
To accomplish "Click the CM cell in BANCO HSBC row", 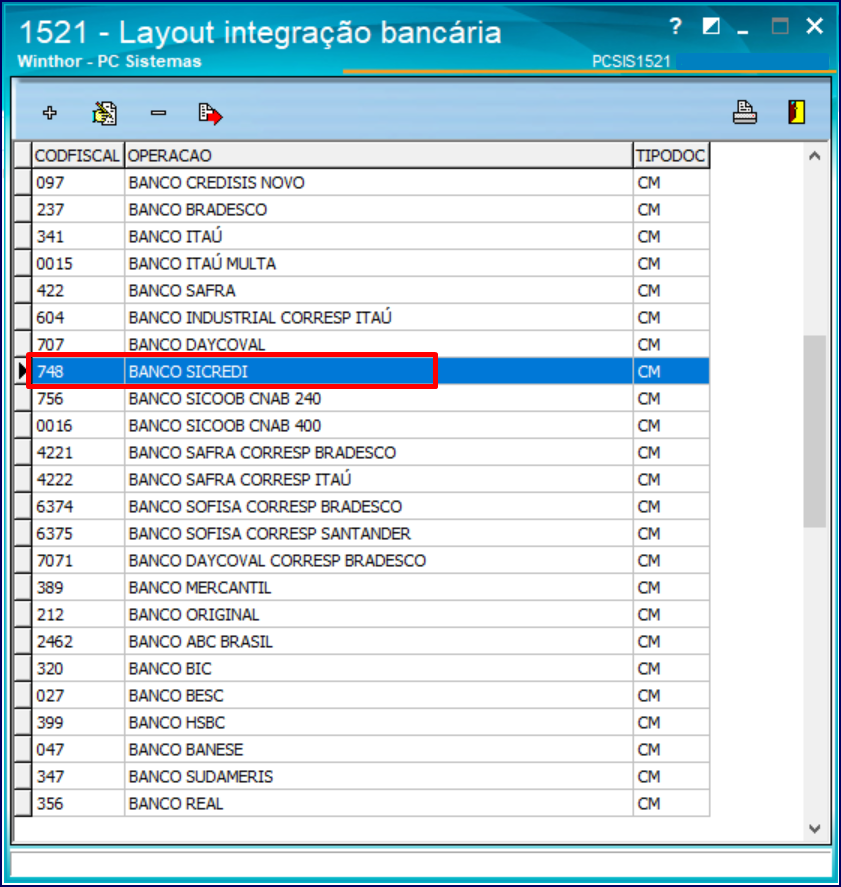I will (x=671, y=722).
